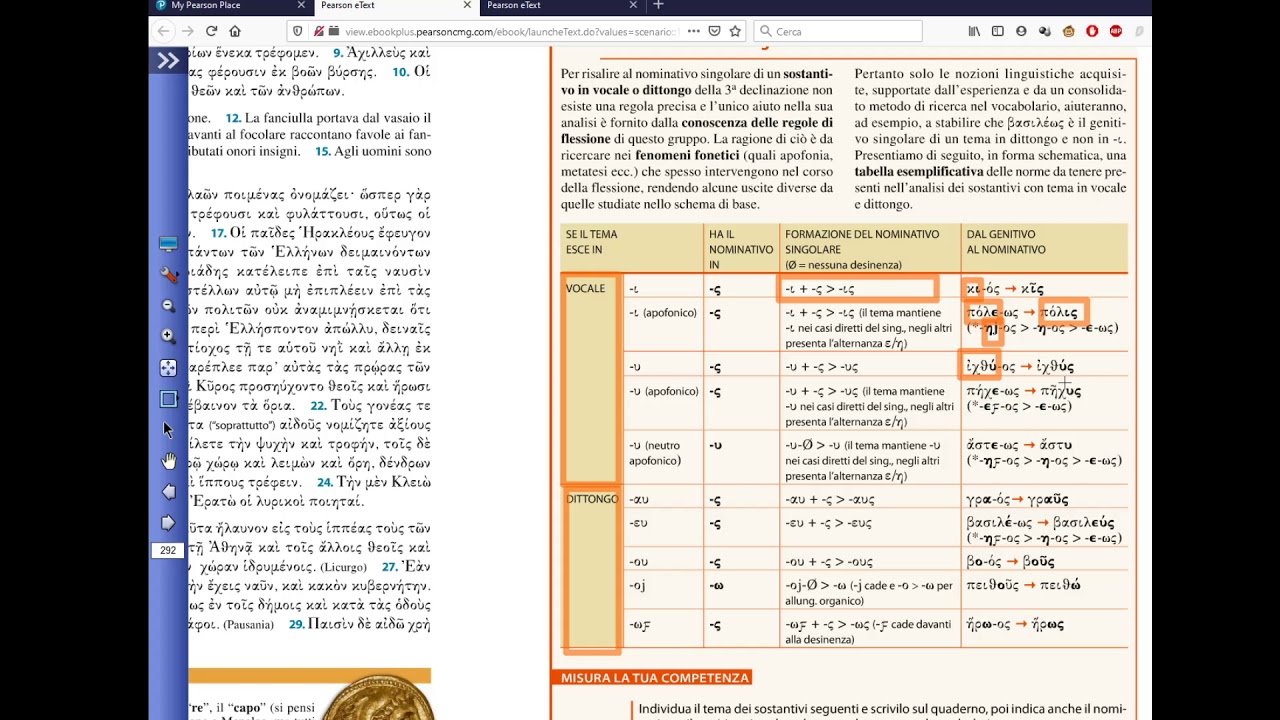
Task: Click the 'ἥρω-ος → ἥρως' example
Action: 1015,625
